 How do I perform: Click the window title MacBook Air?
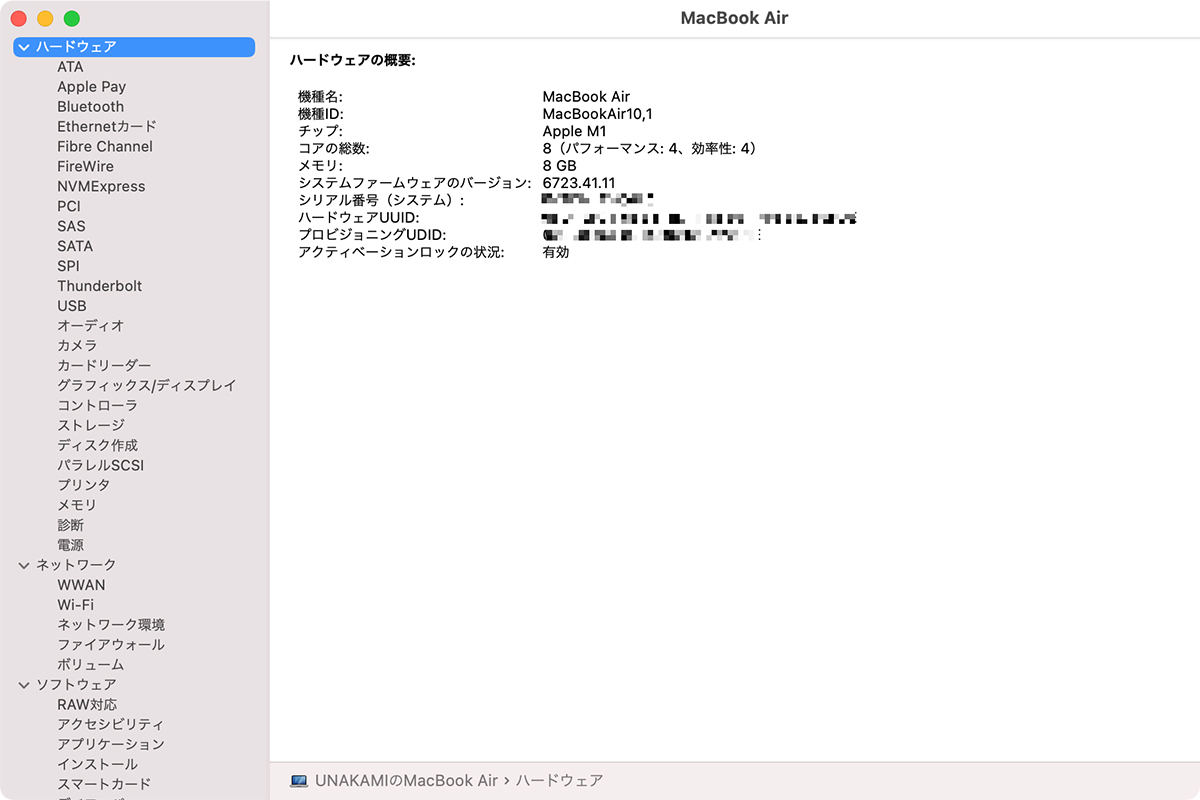coord(734,18)
